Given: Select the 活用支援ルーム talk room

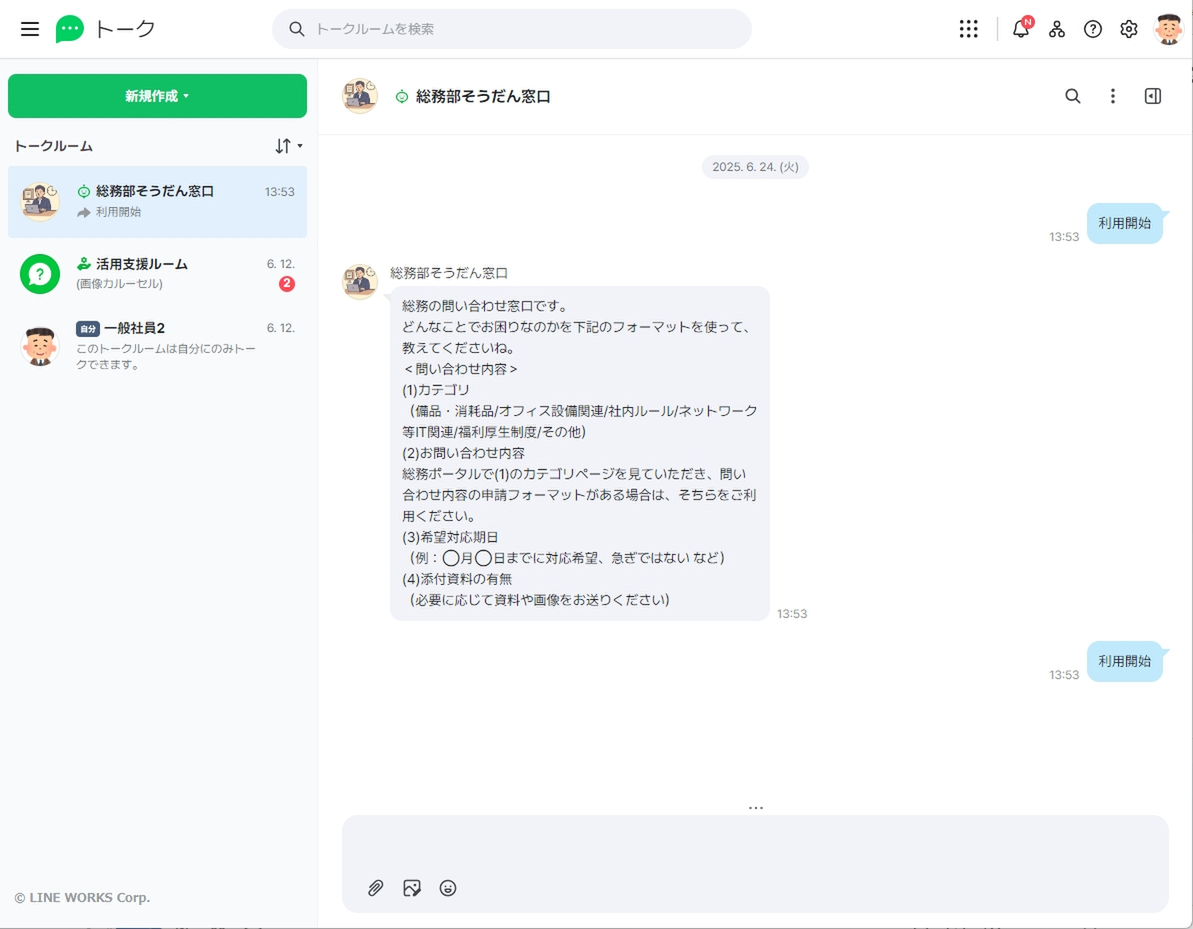Looking at the screenshot, I should coord(157,274).
